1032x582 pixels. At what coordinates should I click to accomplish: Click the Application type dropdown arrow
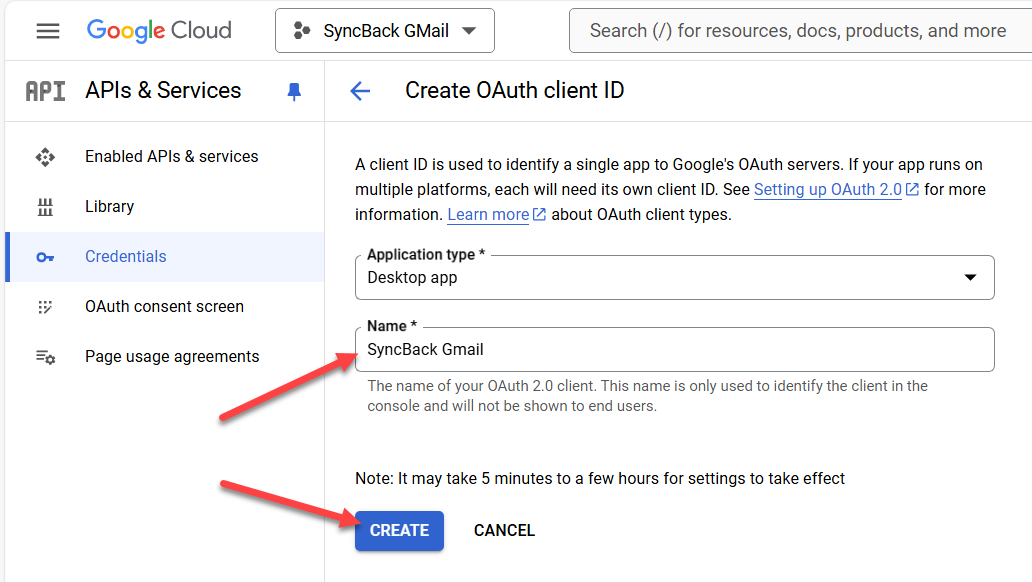(970, 277)
